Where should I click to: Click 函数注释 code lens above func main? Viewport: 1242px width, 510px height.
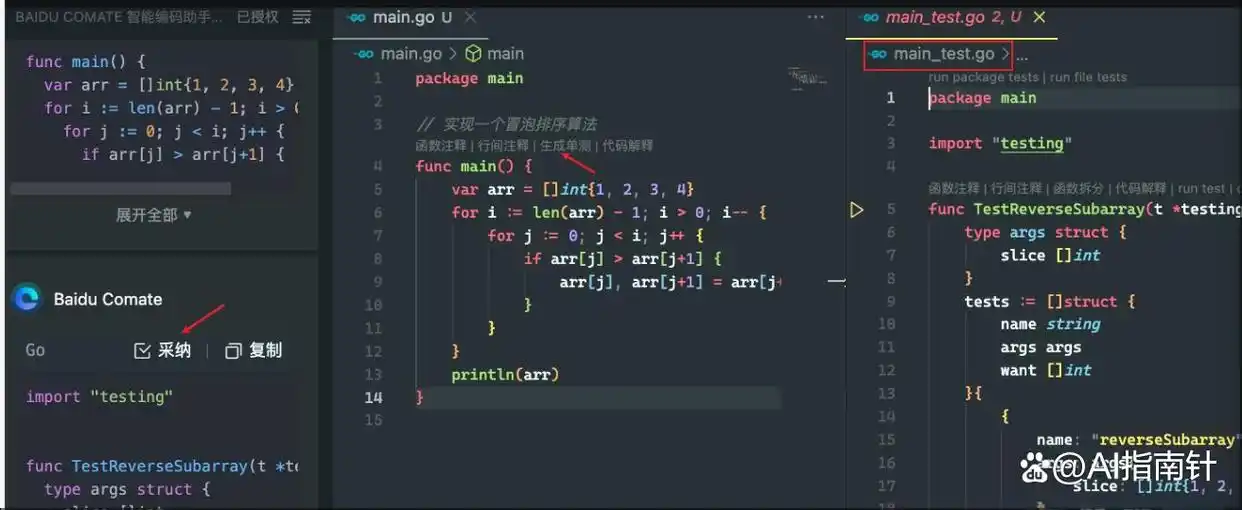pos(440,146)
